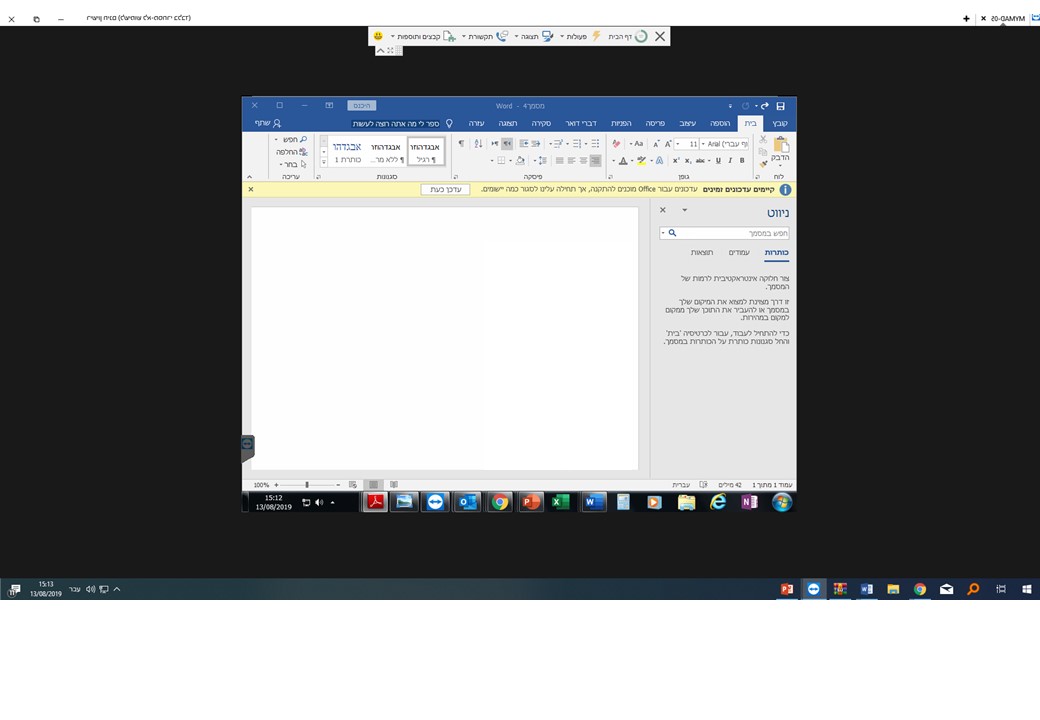
Task: Open OneNote in the remote taskbar
Action: pyautogui.click(x=749, y=502)
